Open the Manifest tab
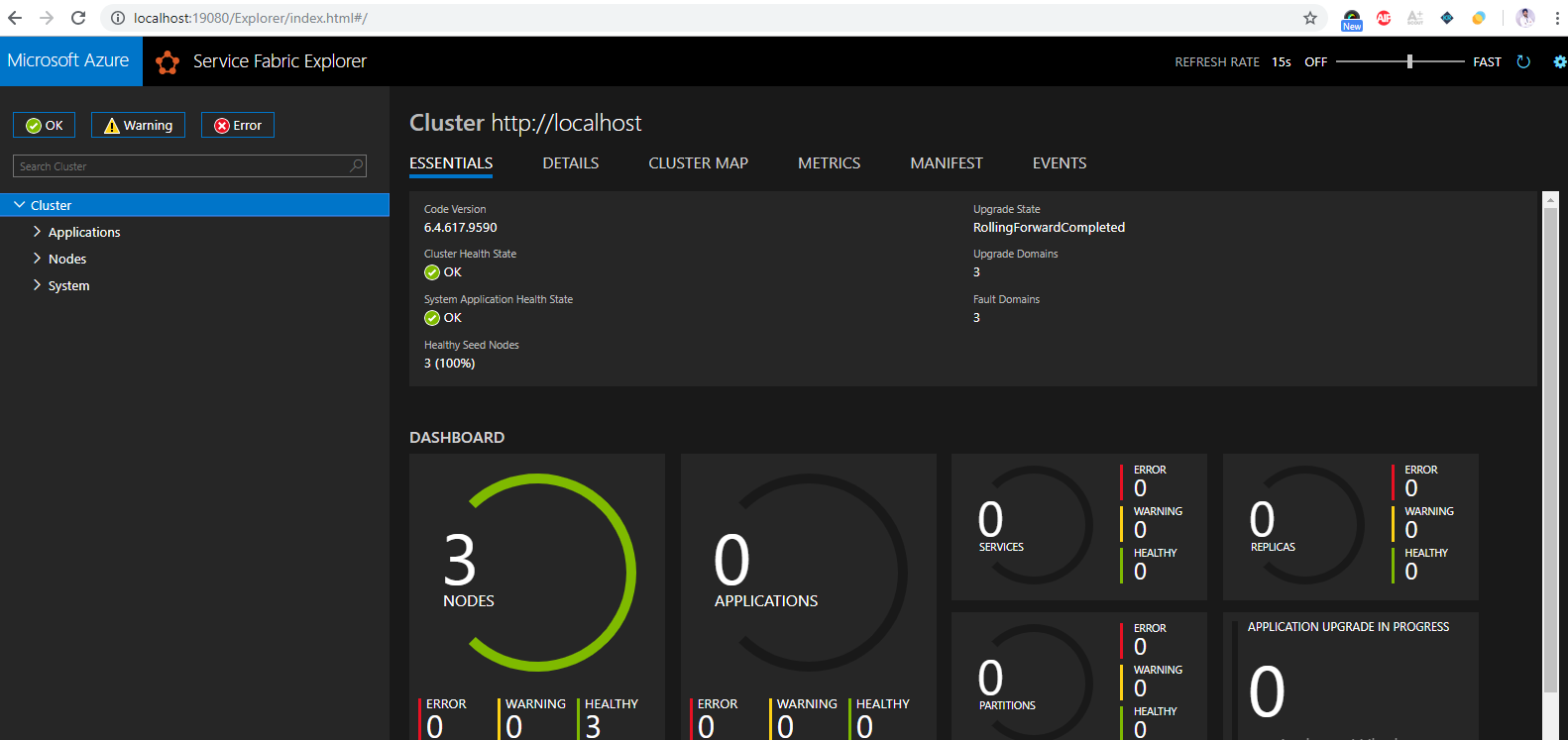This screenshot has width=1568, height=740. pos(947,163)
